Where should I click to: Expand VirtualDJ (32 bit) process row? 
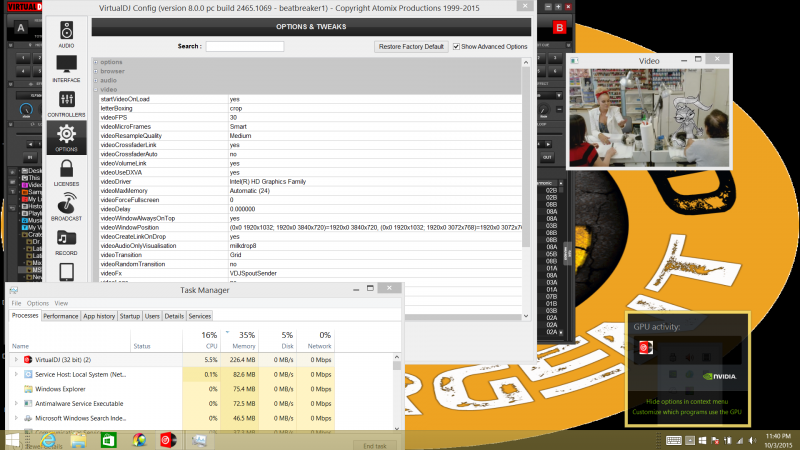(x=16, y=360)
